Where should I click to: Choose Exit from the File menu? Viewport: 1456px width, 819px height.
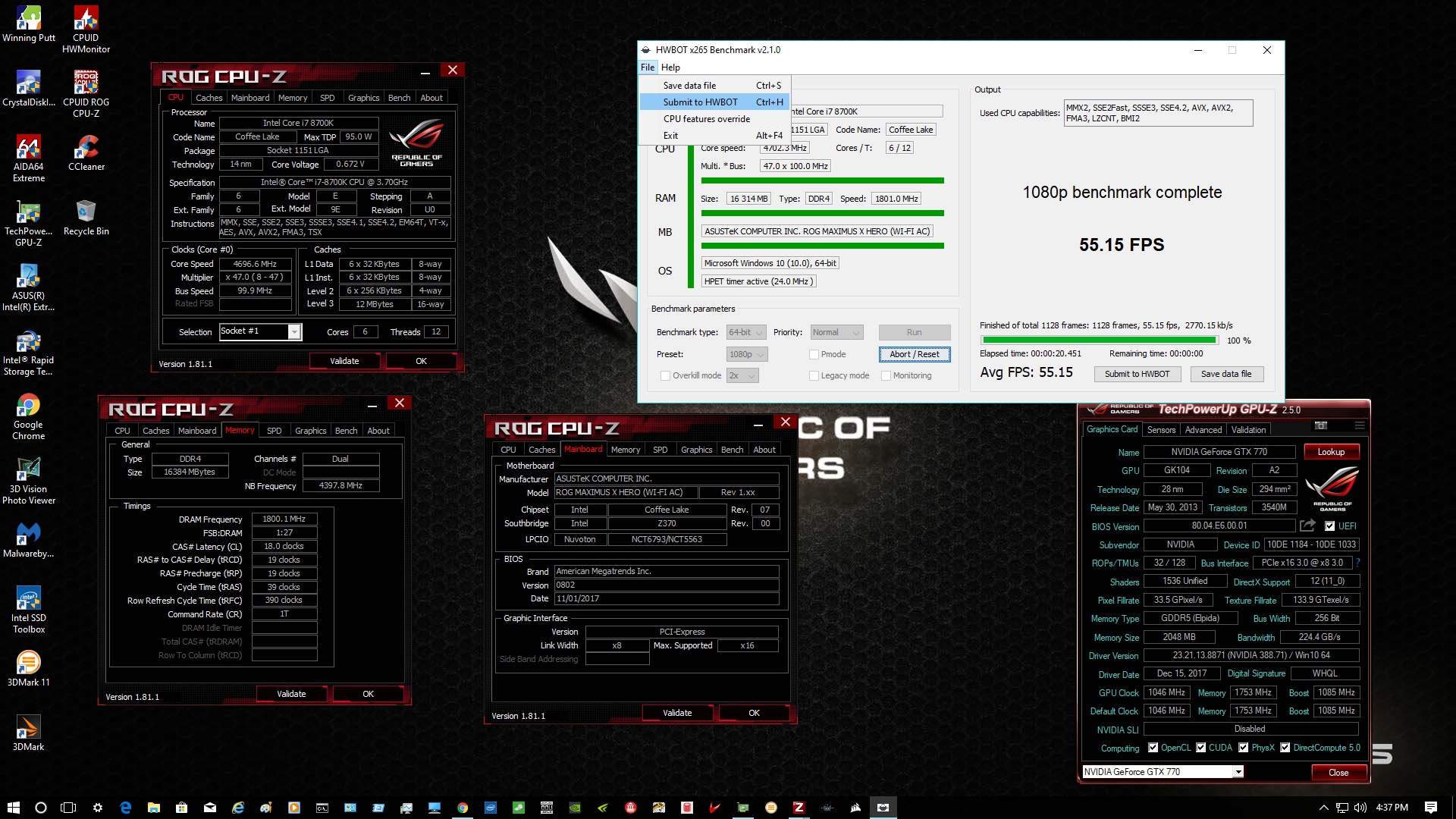click(715, 136)
